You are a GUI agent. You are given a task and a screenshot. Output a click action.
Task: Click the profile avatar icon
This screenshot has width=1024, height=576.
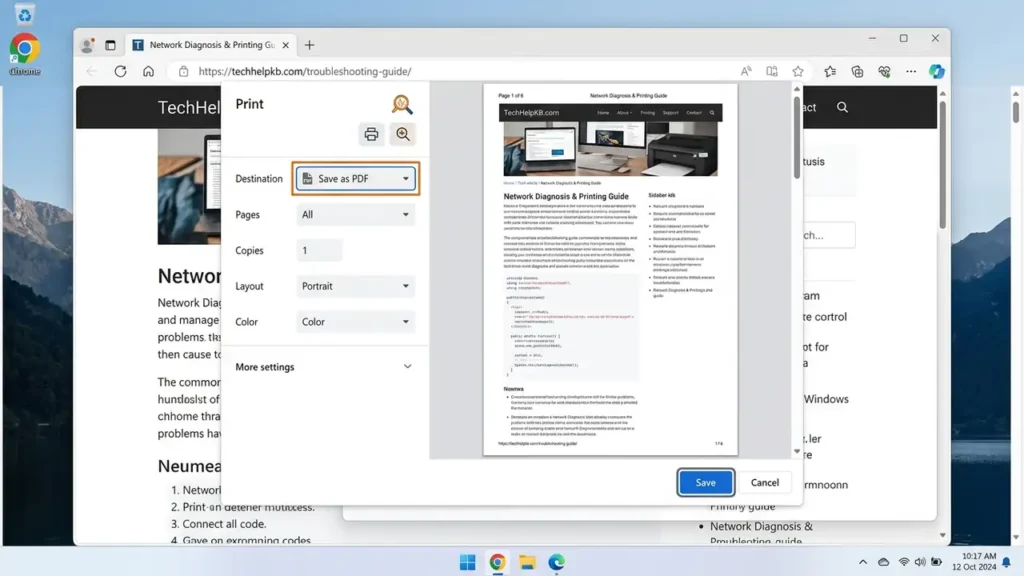[x=87, y=45]
